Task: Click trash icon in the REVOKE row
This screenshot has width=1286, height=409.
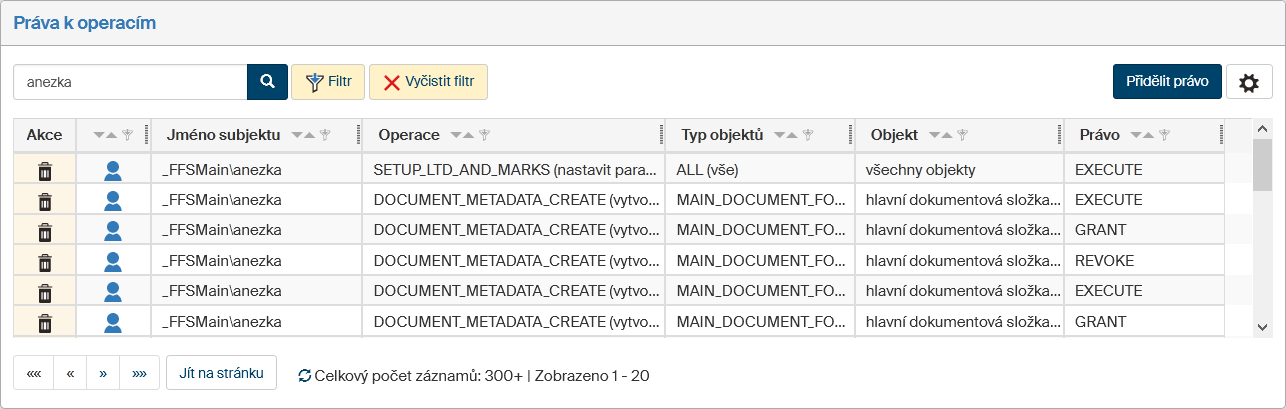Action: (44, 262)
